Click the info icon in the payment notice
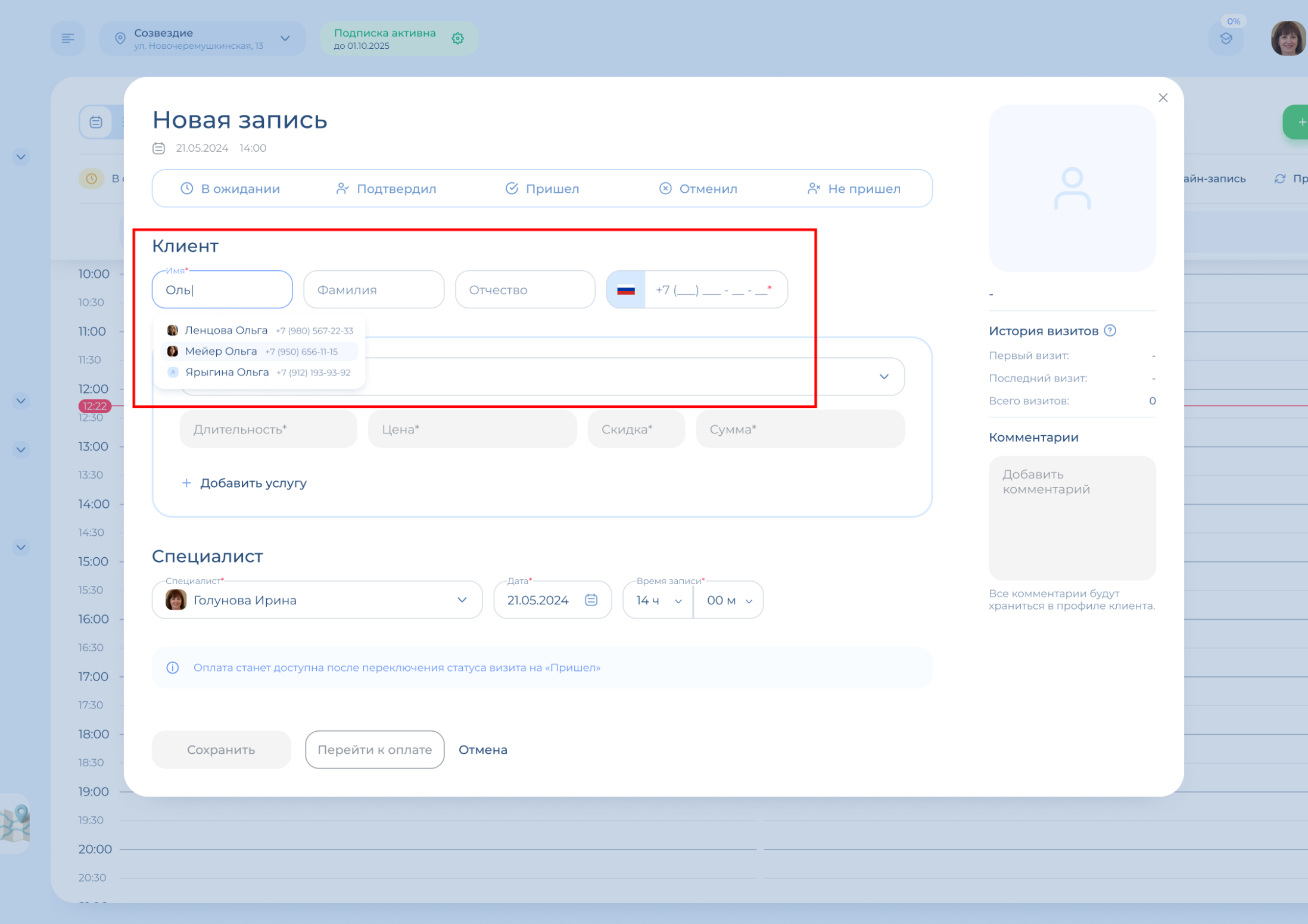Viewport: 1308px width, 924px height. coord(173,667)
